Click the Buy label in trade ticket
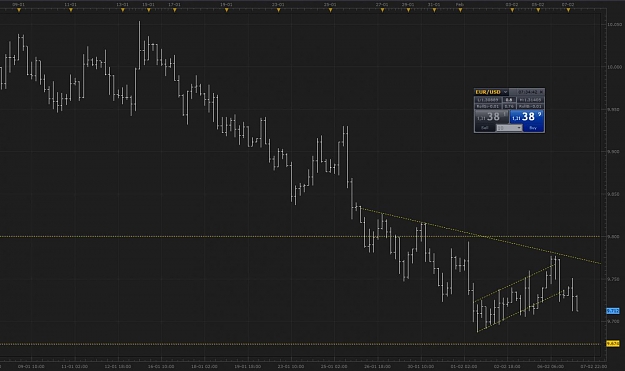The image size is (625, 371). [x=533, y=128]
